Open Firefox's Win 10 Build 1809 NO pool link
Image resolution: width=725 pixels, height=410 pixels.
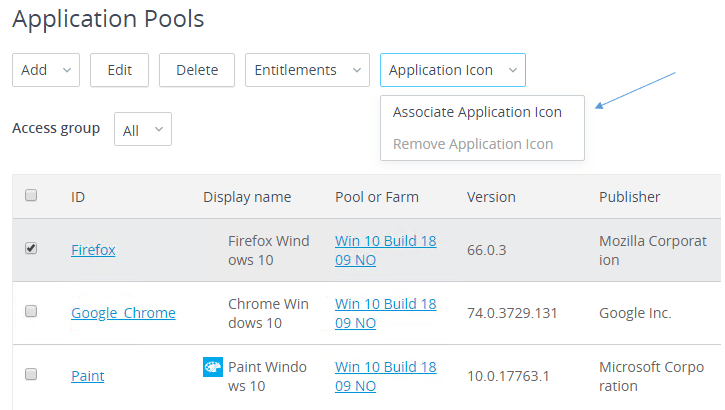(386, 250)
